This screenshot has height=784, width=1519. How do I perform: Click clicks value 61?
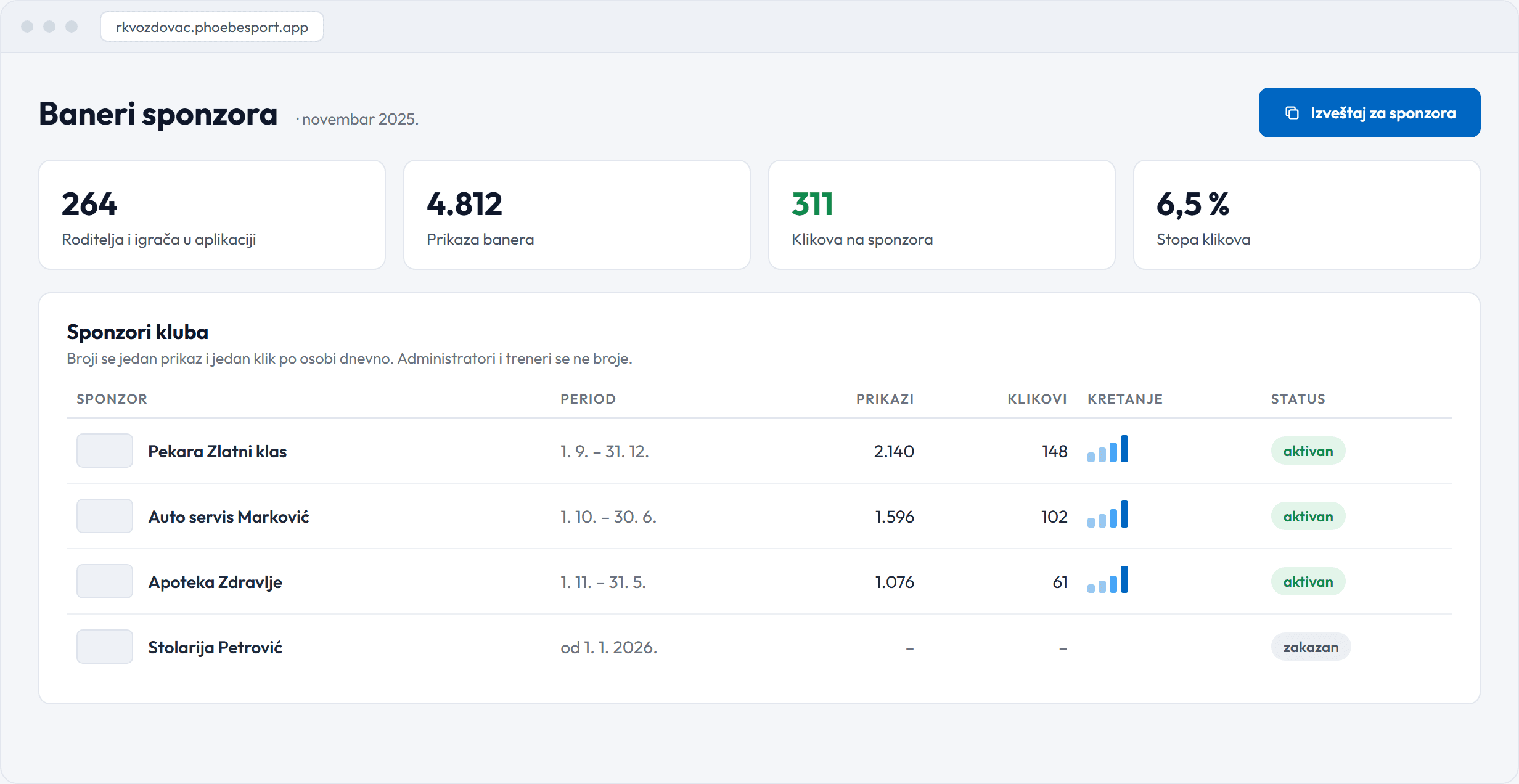[x=1060, y=582]
